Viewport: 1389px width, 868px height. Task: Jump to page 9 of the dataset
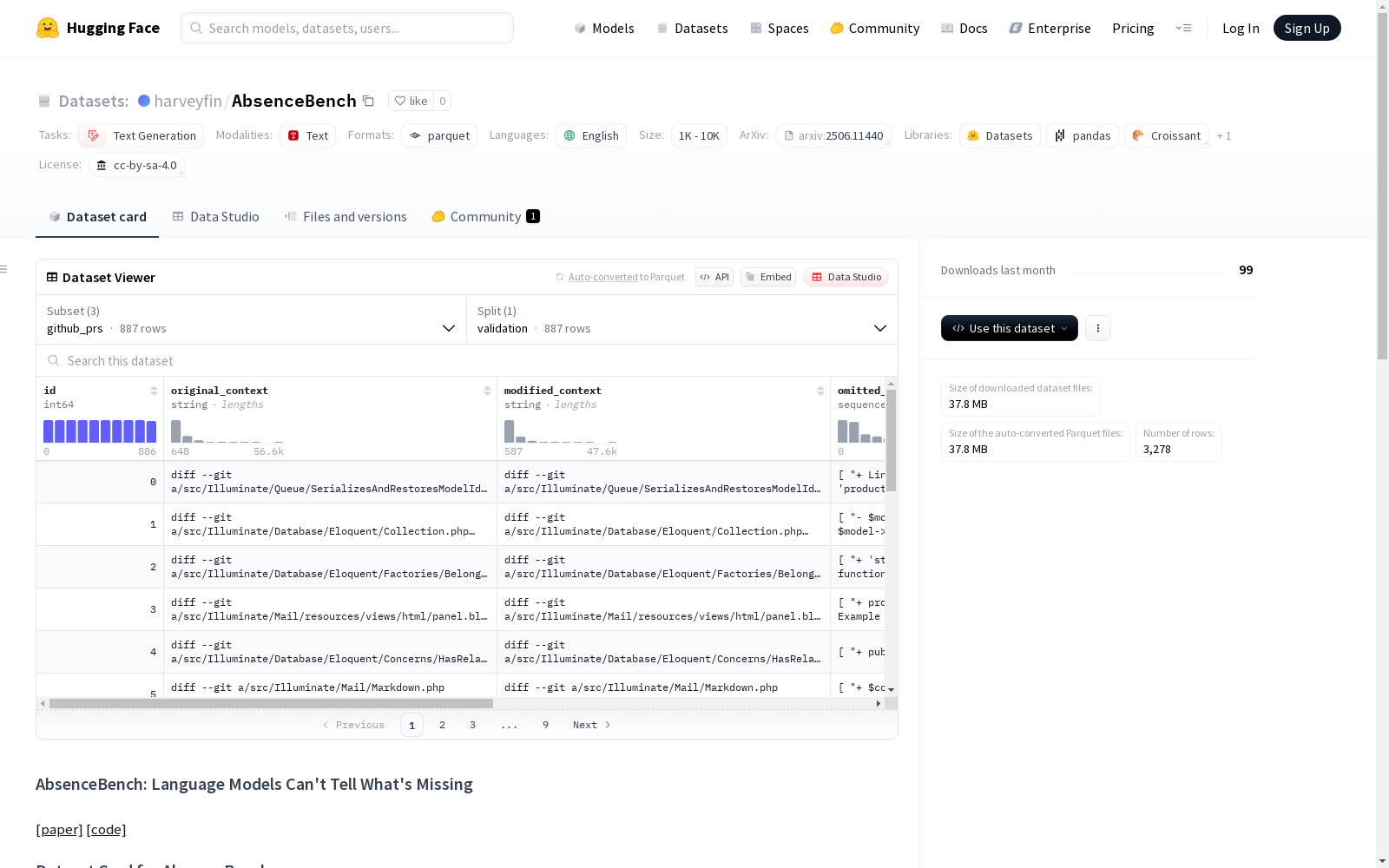point(545,725)
